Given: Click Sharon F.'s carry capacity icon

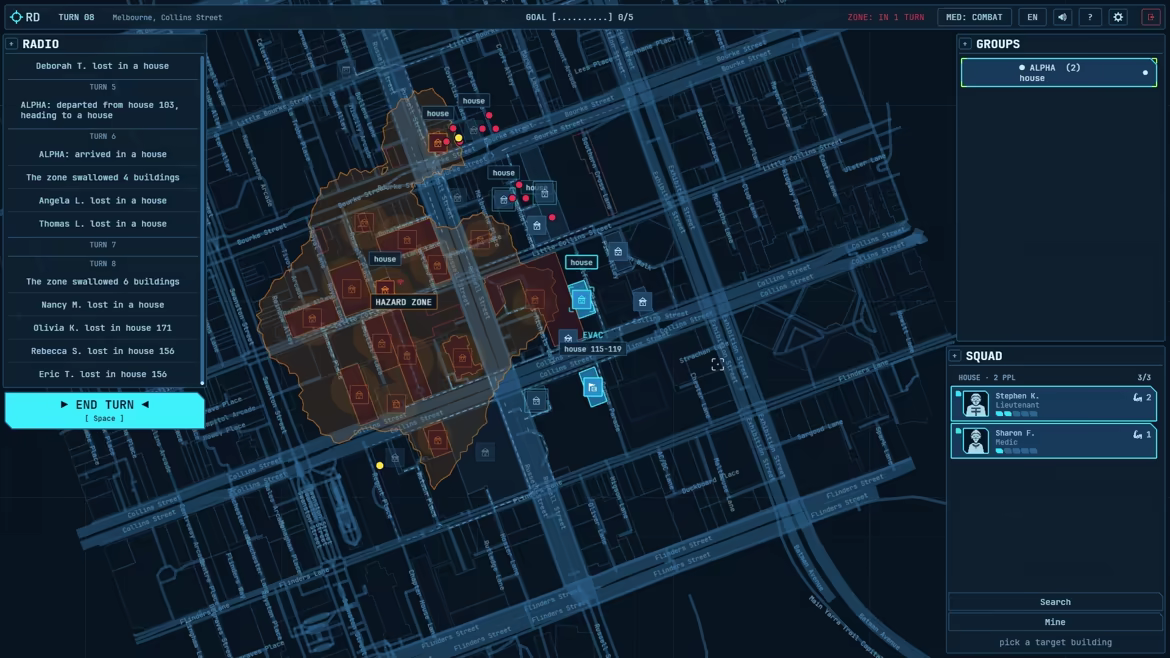Looking at the screenshot, I should (1137, 434).
